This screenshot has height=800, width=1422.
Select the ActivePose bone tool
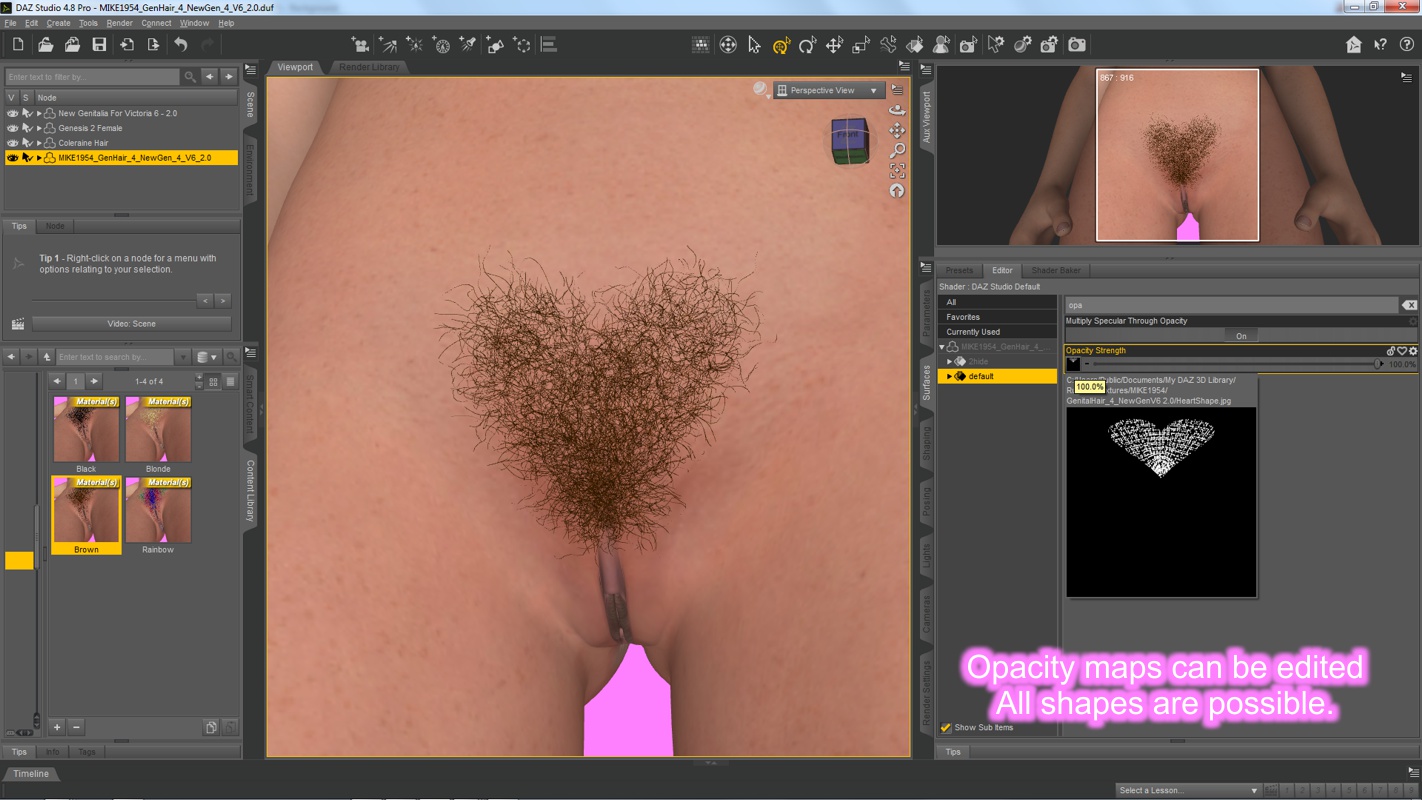888,45
